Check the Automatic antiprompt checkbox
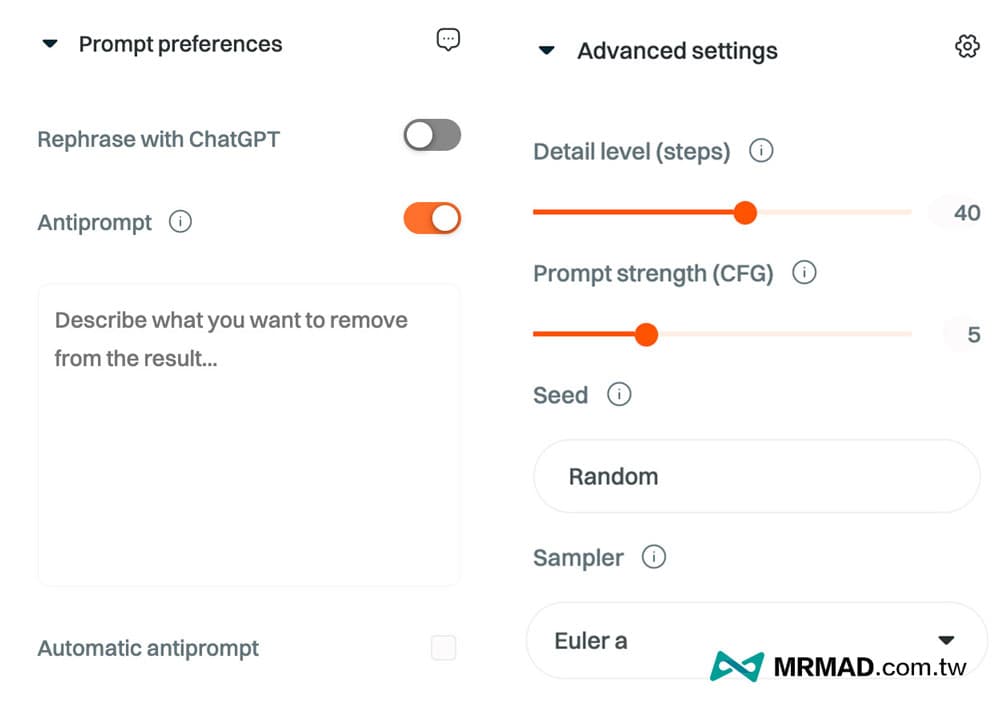This screenshot has width=1000, height=701. coord(443,647)
